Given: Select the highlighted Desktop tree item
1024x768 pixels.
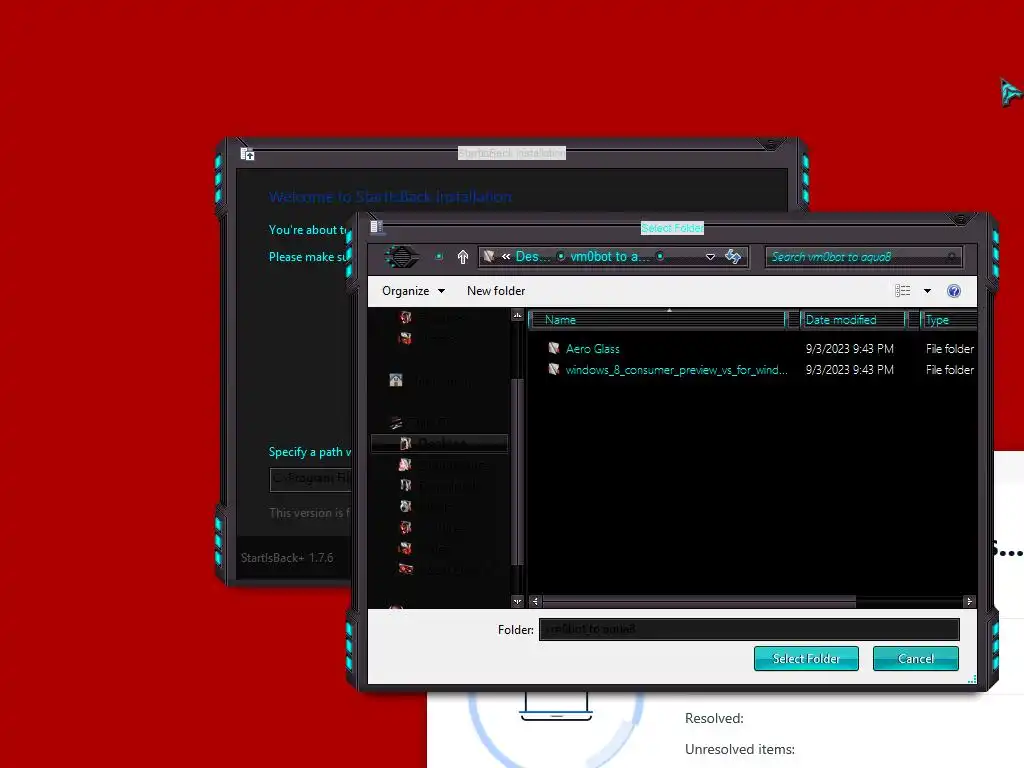Looking at the screenshot, I should point(440,443).
